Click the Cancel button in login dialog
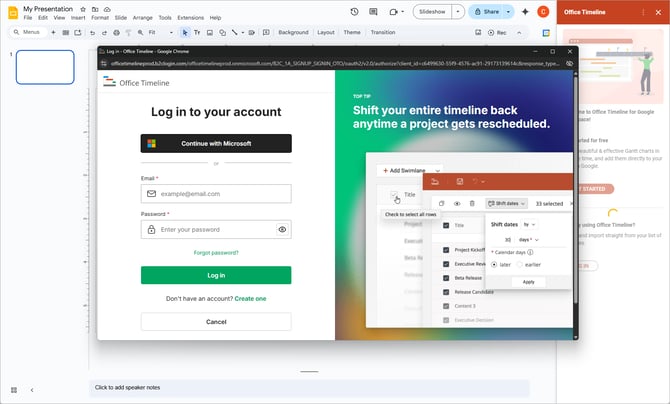Screen dimensions: 670x404 216,321
